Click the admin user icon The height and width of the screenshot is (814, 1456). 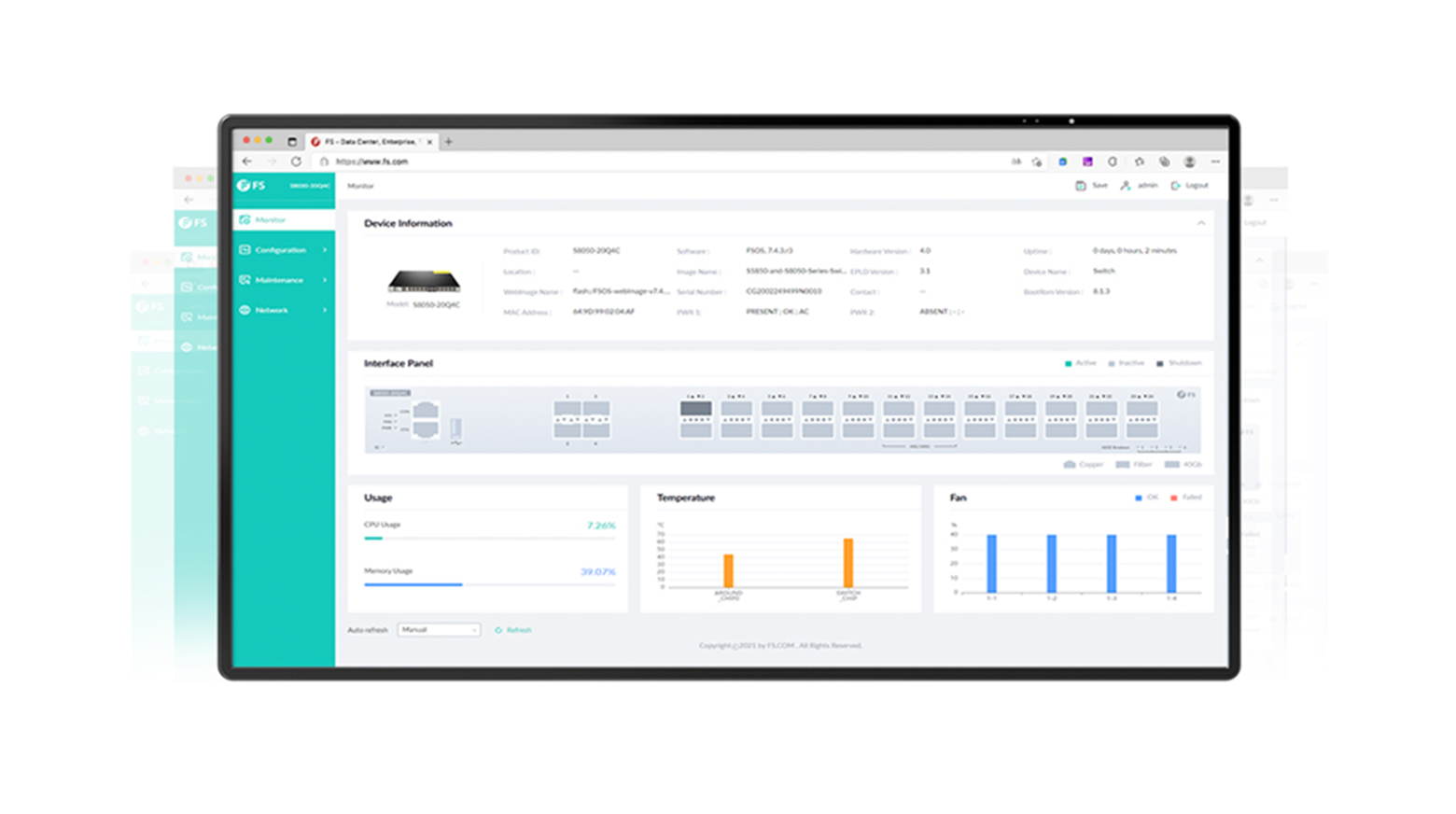click(1126, 186)
